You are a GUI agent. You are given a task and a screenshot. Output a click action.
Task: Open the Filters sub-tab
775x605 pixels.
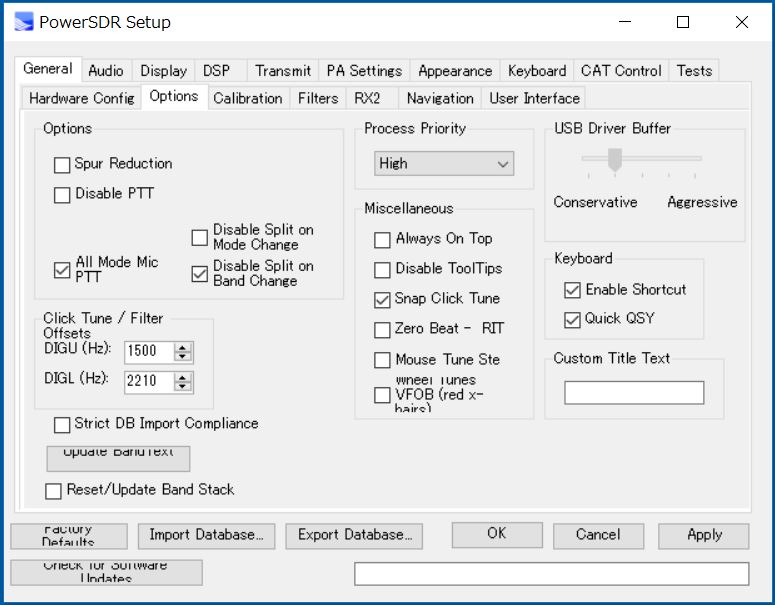click(318, 98)
